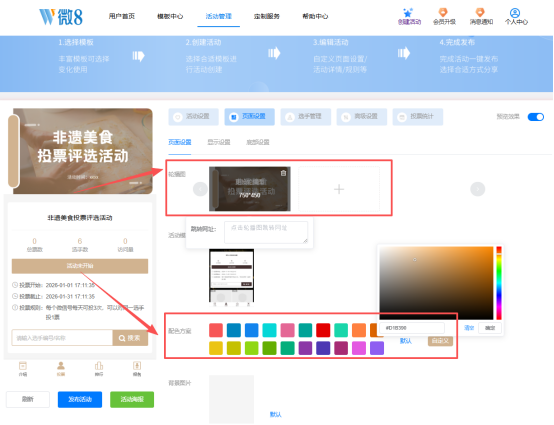Pick the purple color swatch in bottom row
554x425 pixels.
pos(305,348)
